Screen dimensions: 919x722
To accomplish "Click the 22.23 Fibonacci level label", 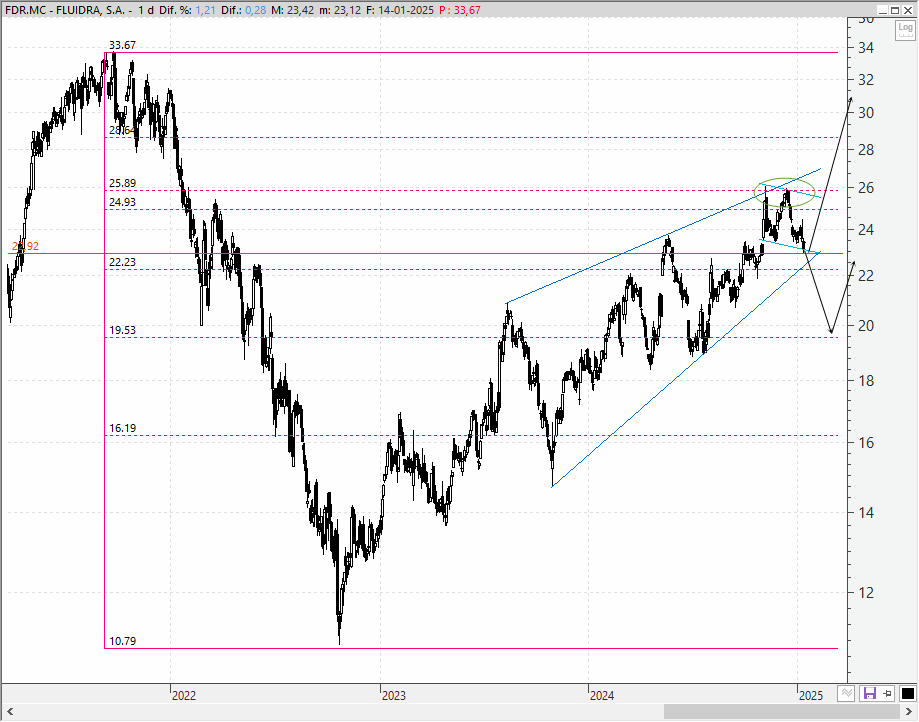I will point(122,262).
